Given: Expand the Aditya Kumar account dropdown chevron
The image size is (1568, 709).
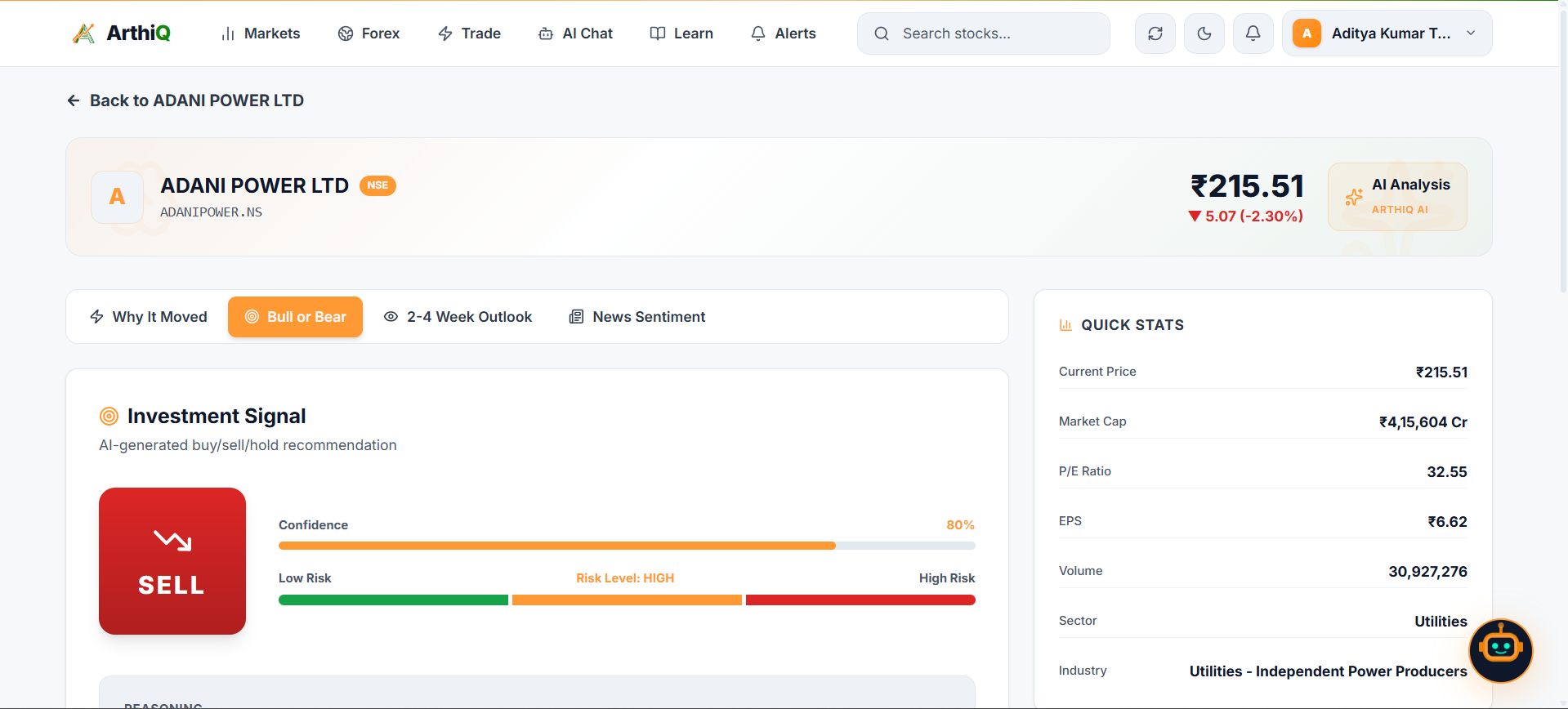Looking at the screenshot, I should pos(1471,33).
